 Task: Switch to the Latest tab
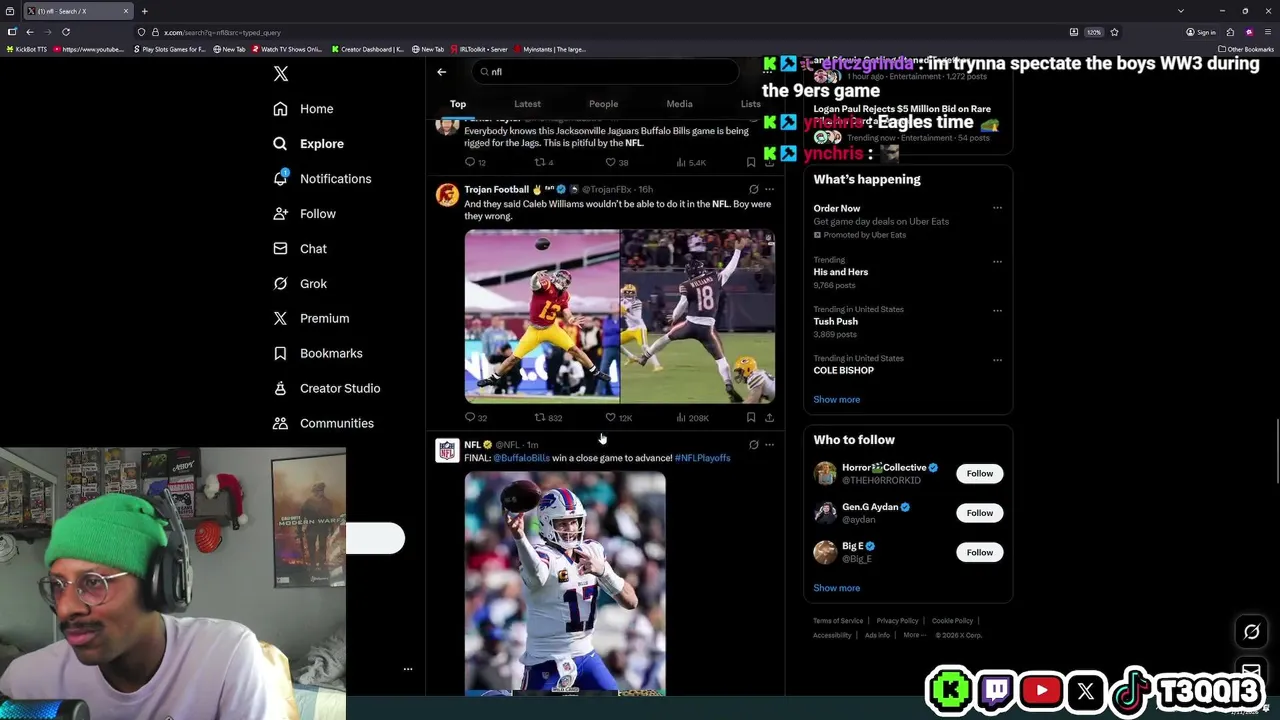(527, 104)
